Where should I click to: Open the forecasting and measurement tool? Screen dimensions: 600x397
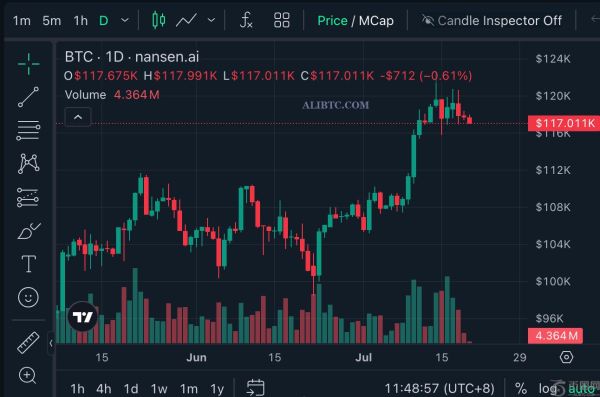tap(28, 198)
